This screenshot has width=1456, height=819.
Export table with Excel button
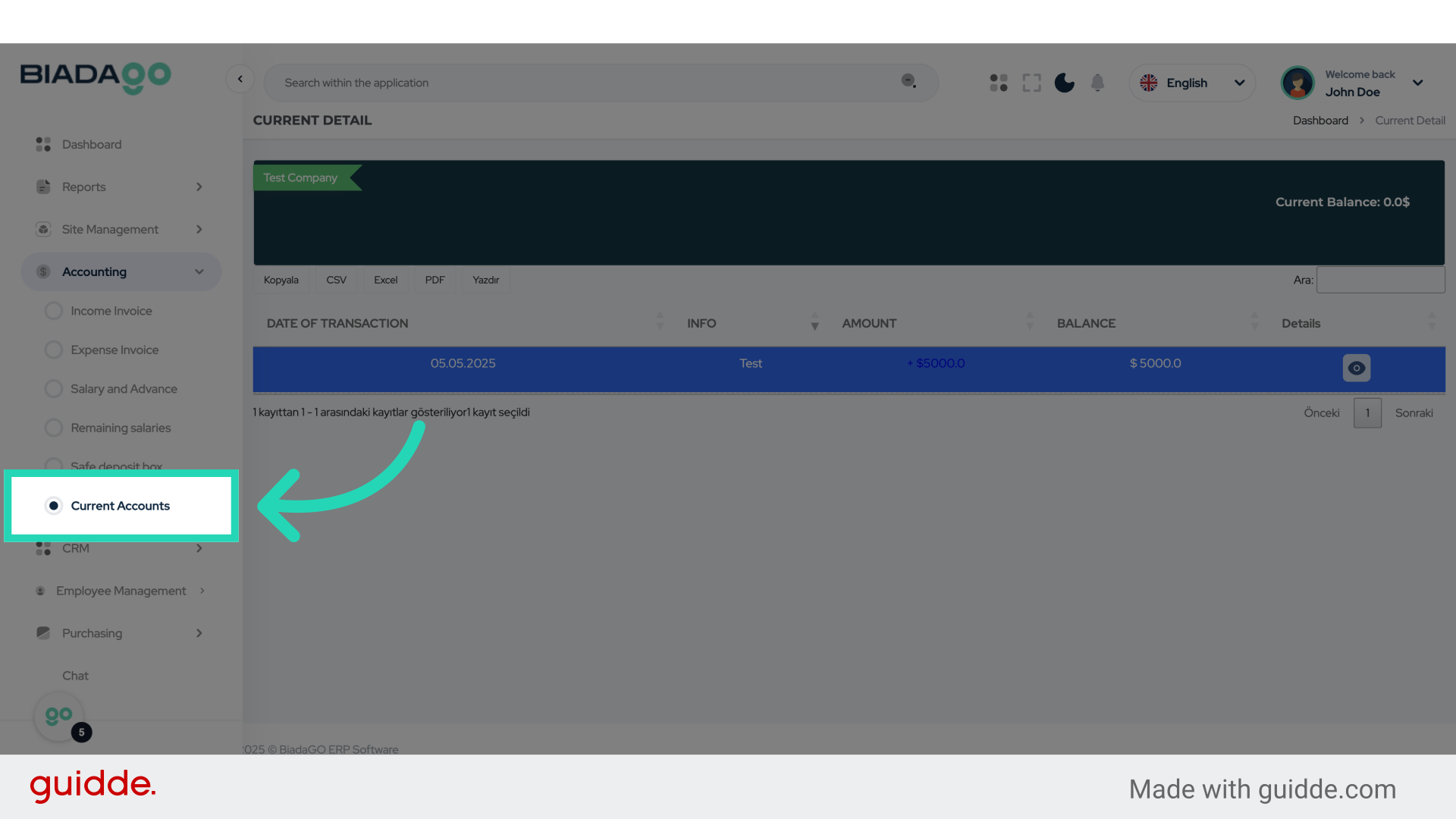point(385,280)
